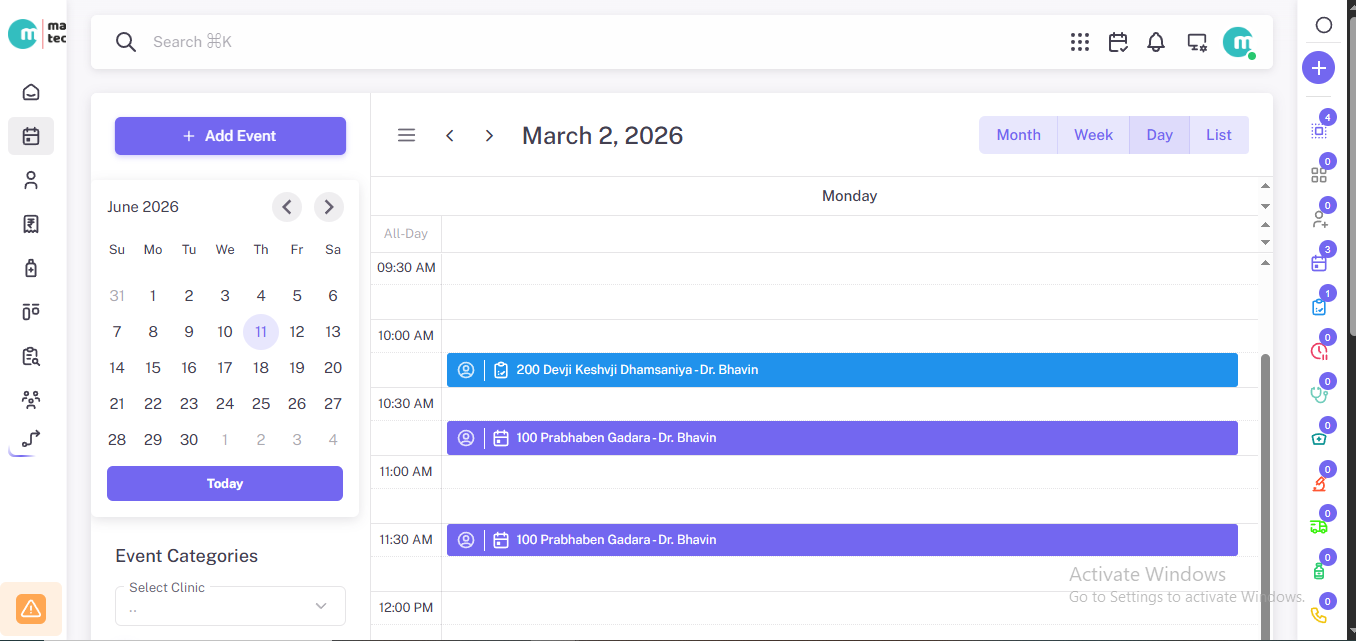Open the yellow phone call icon
This screenshot has height=641, width=1356.
[1319, 615]
